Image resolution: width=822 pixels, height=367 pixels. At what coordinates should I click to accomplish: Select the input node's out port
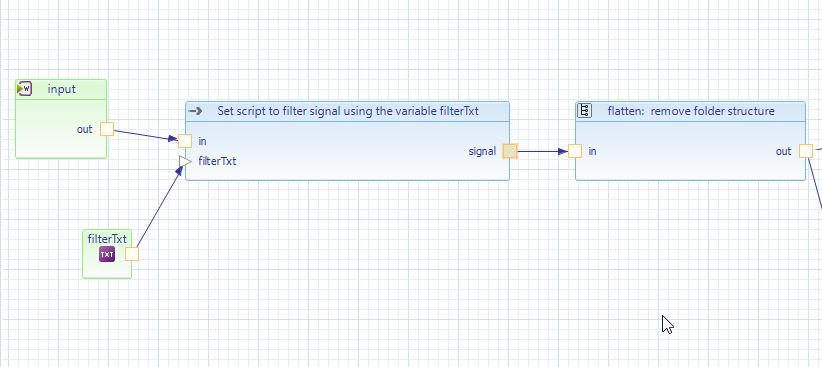click(x=107, y=129)
